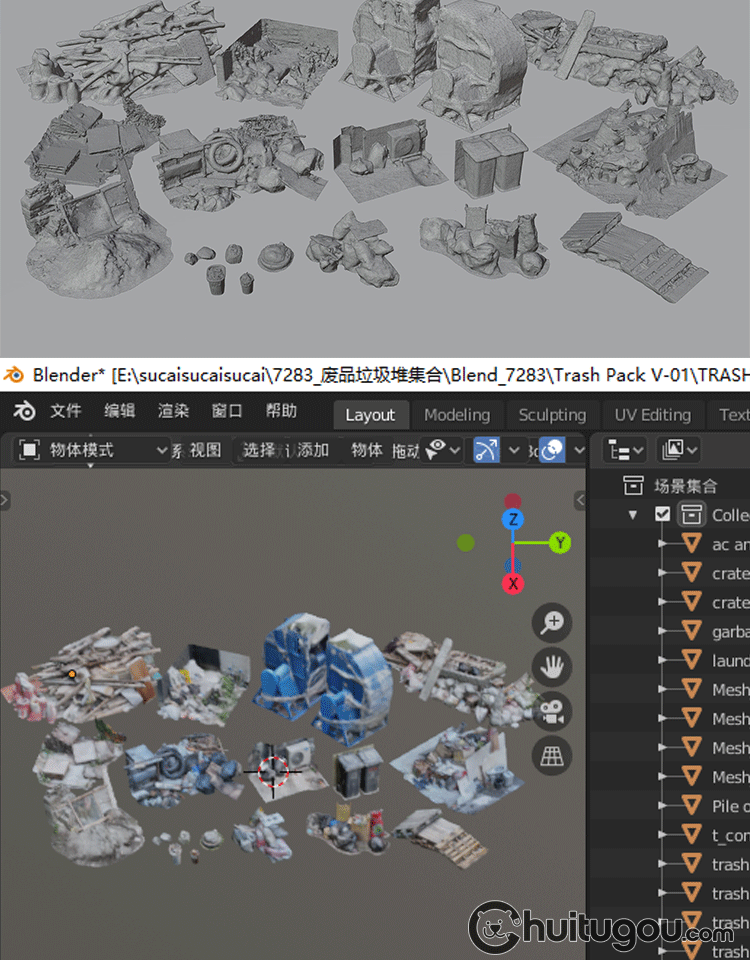Open the 渲染 menu

[x=173, y=411]
